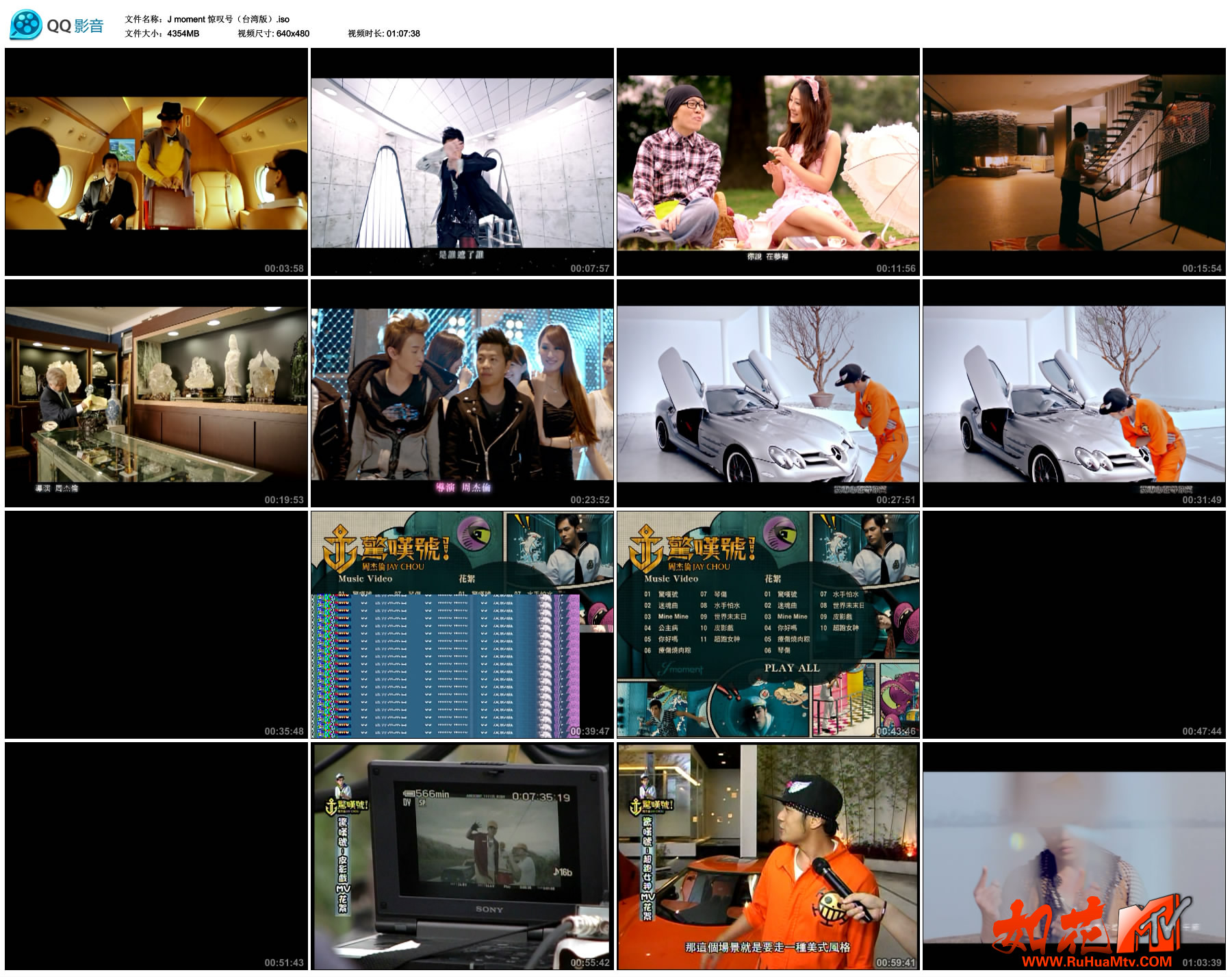Select the file name text 'J moment 惊叹号（台湾版）.iso'
1232x977 pixels.
(229, 19)
